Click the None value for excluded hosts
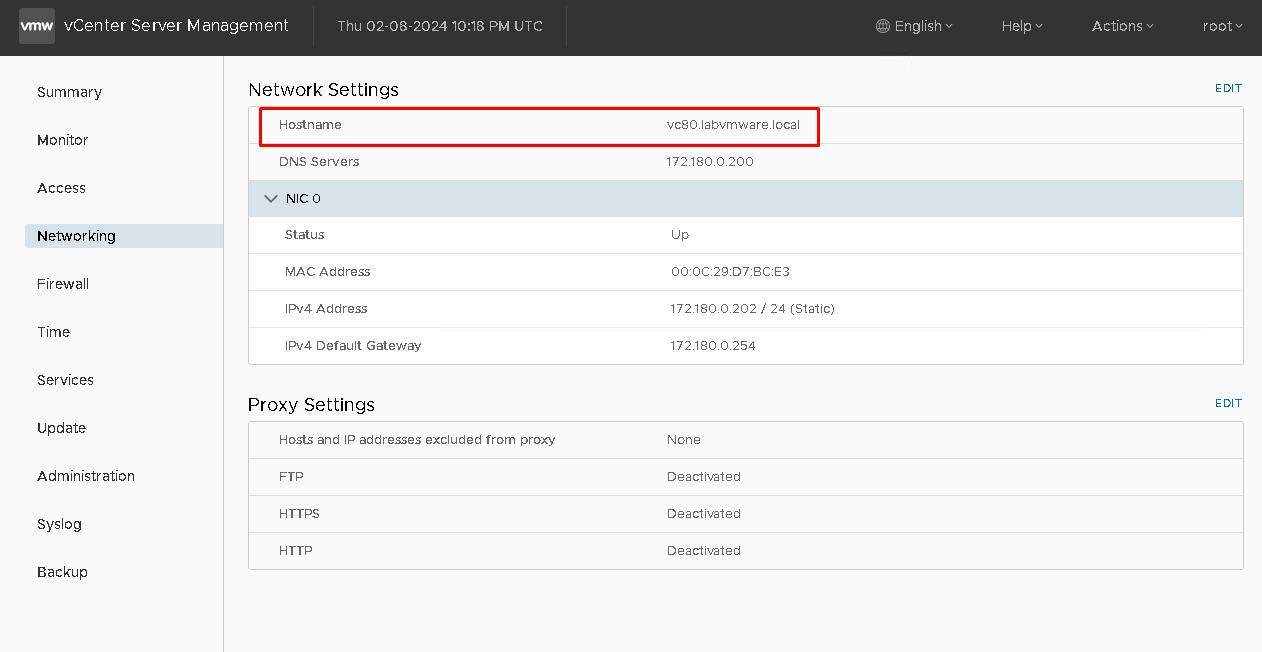The height and width of the screenshot is (652, 1262). click(x=684, y=440)
